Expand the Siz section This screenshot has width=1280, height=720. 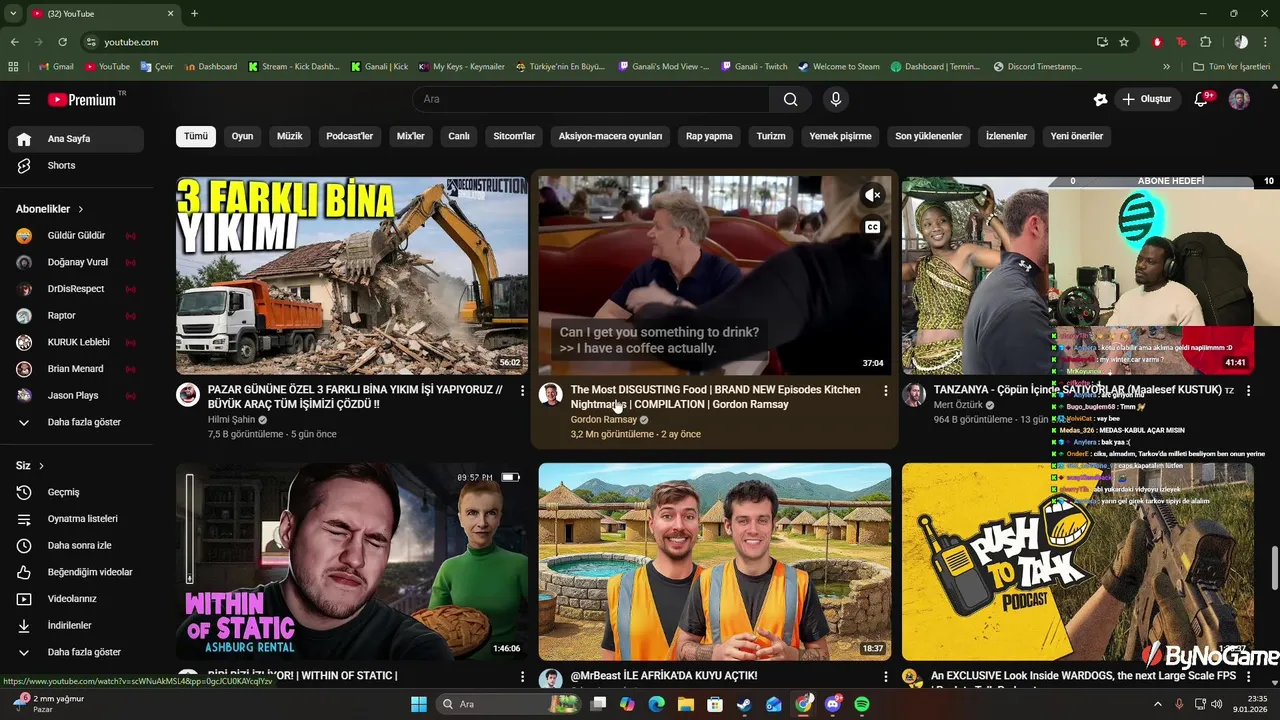tap(30, 466)
